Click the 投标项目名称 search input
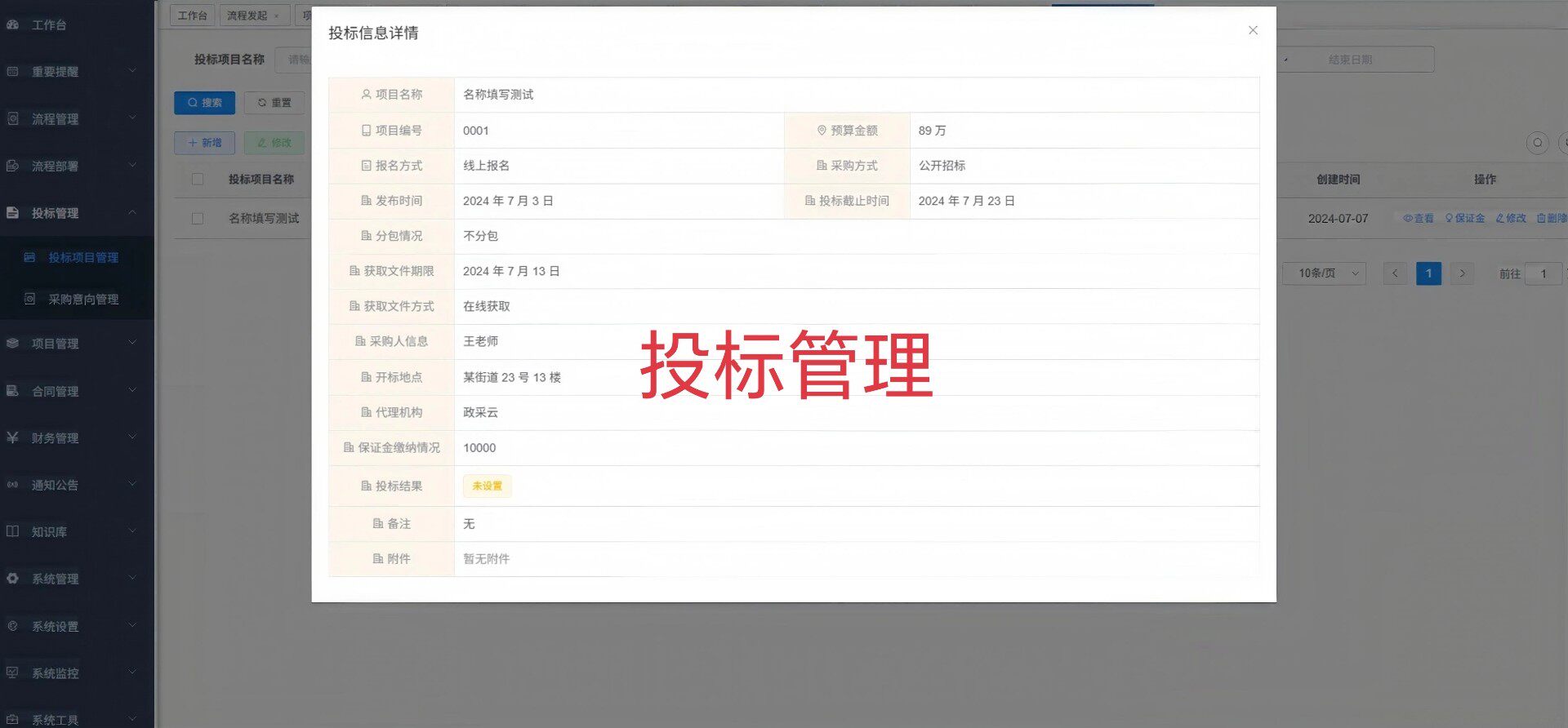The height and width of the screenshot is (728, 1568). (x=293, y=60)
